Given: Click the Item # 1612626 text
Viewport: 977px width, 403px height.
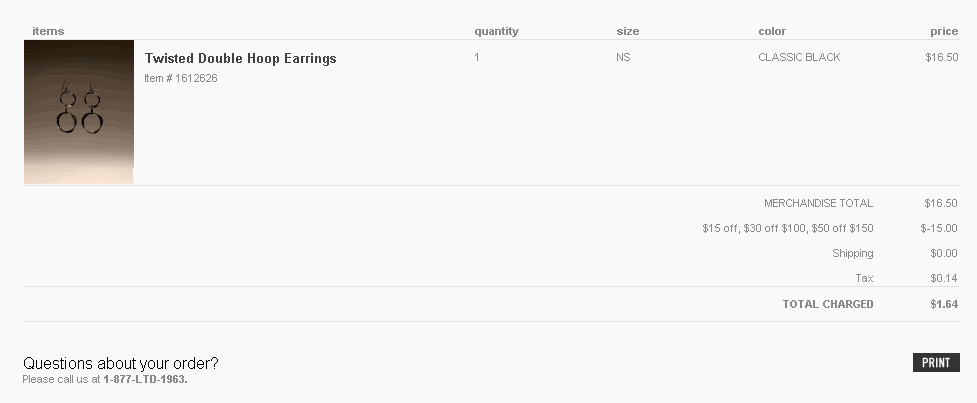Looking at the screenshot, I should (181, 78).
